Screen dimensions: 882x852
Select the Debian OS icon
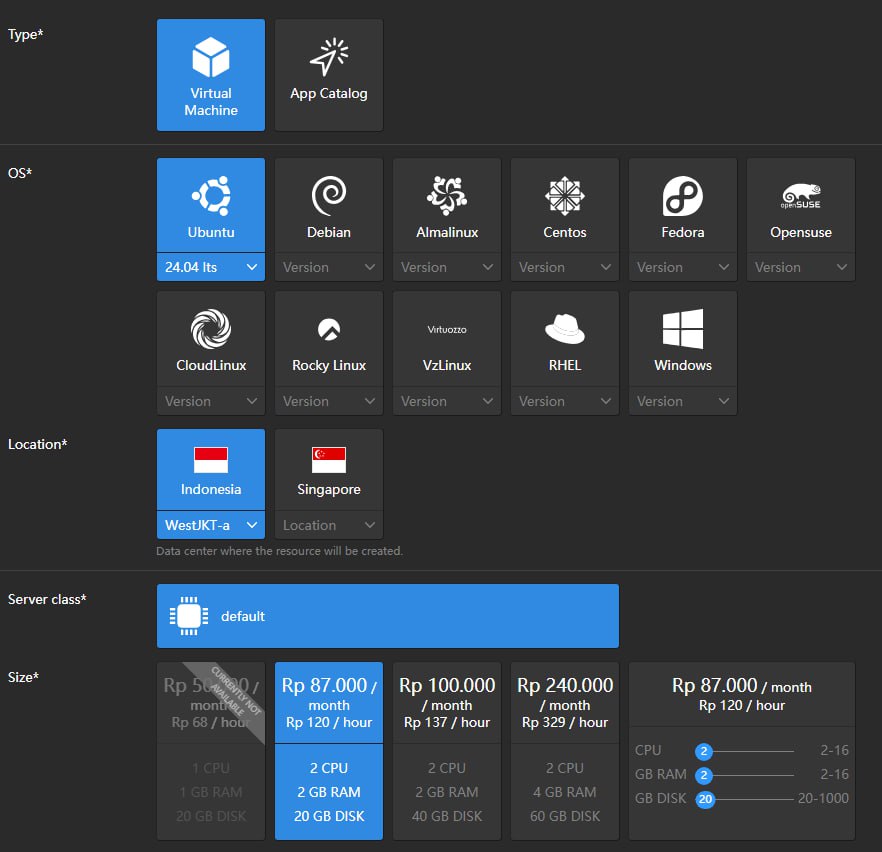coord(329,196)
